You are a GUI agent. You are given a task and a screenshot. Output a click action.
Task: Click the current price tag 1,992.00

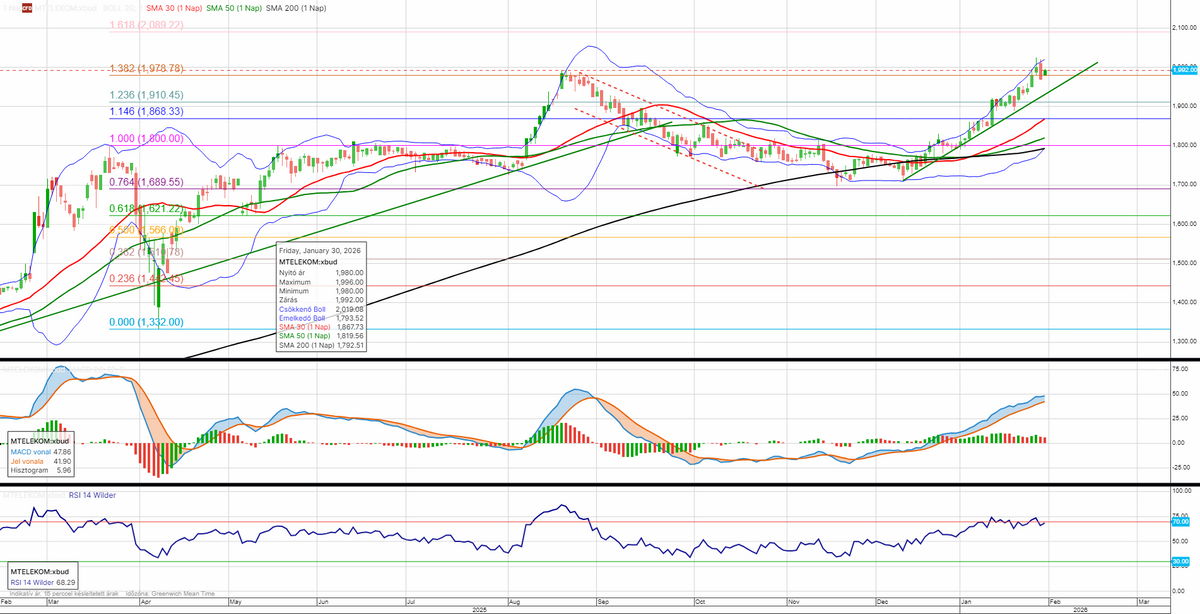(1184, 70)
